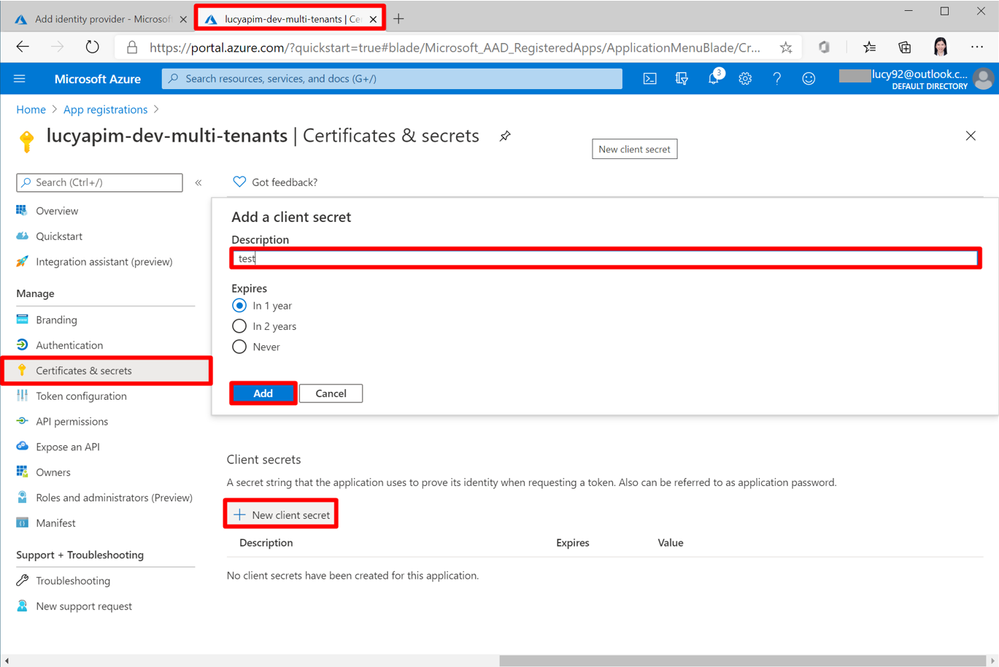This screenshot has height=667, width=999.
Task: Open Expose an API menu item
Action: [68, 447]
